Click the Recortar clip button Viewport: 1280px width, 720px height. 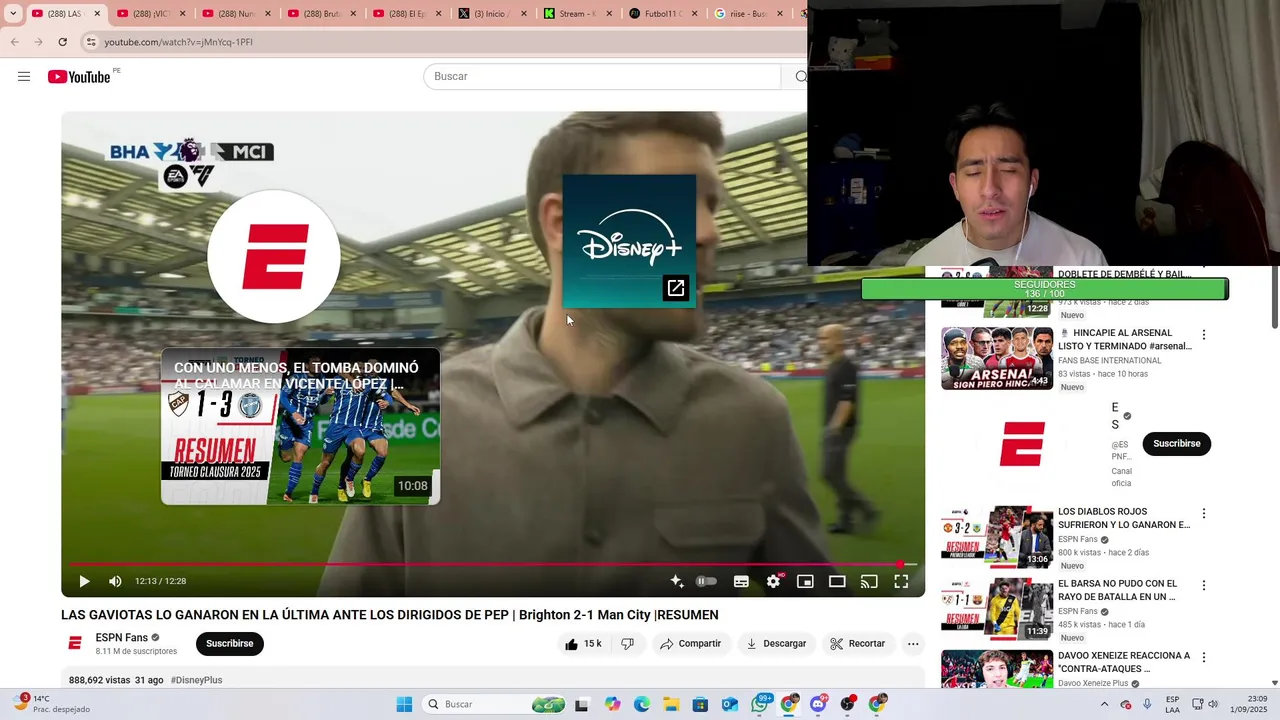tap(858, 644)
